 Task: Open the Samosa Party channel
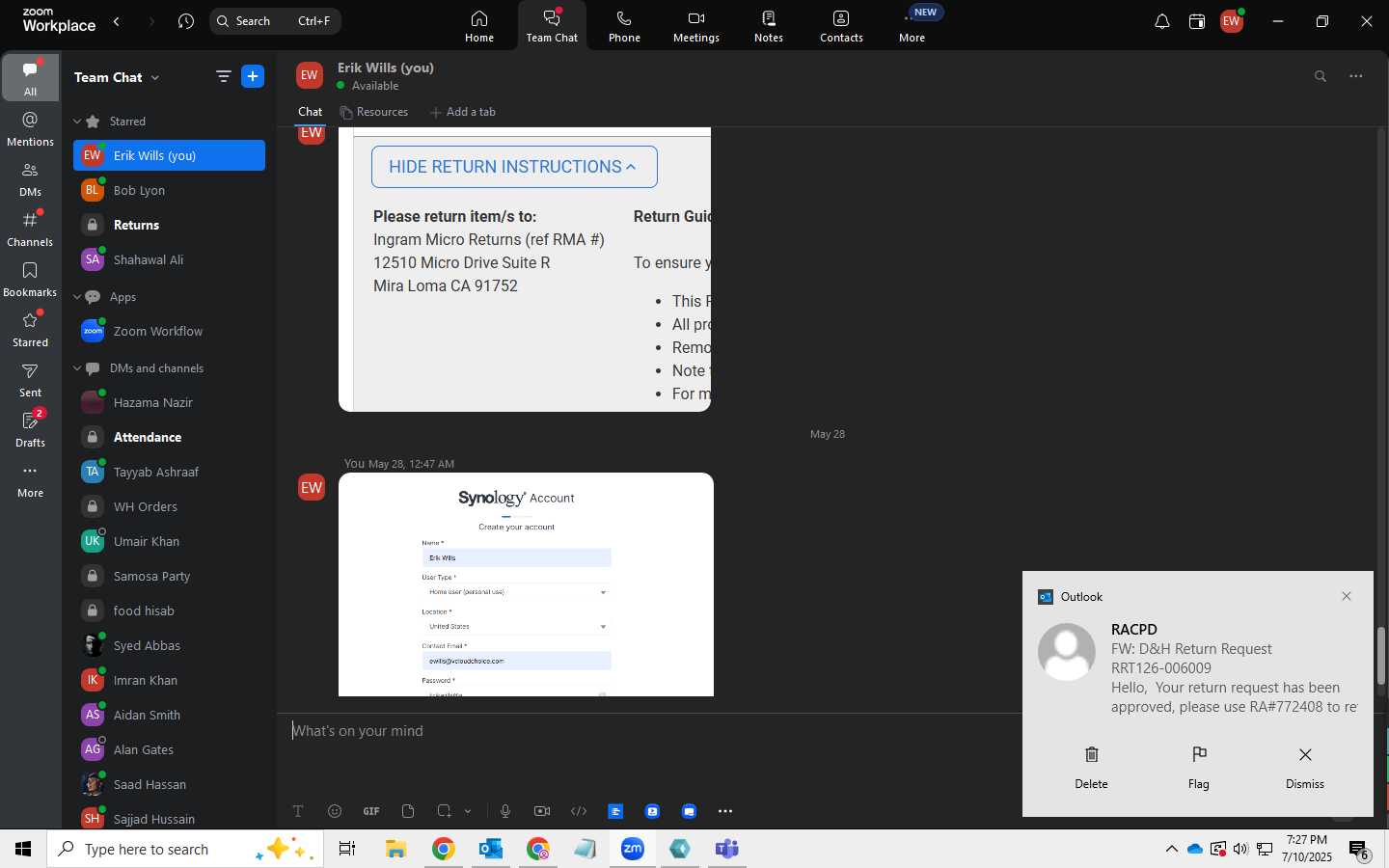click(169, 576)
